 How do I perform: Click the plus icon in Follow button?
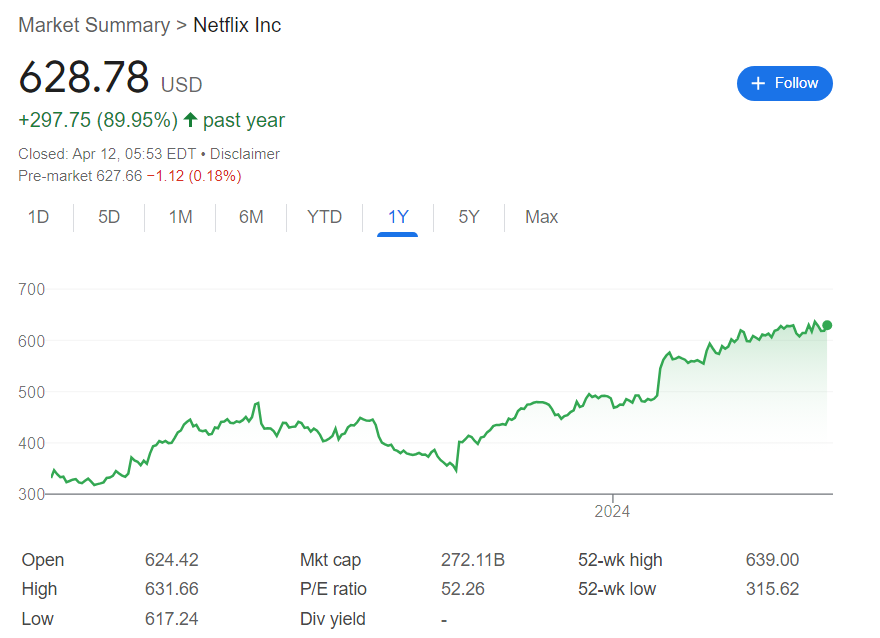pos(758,84)
